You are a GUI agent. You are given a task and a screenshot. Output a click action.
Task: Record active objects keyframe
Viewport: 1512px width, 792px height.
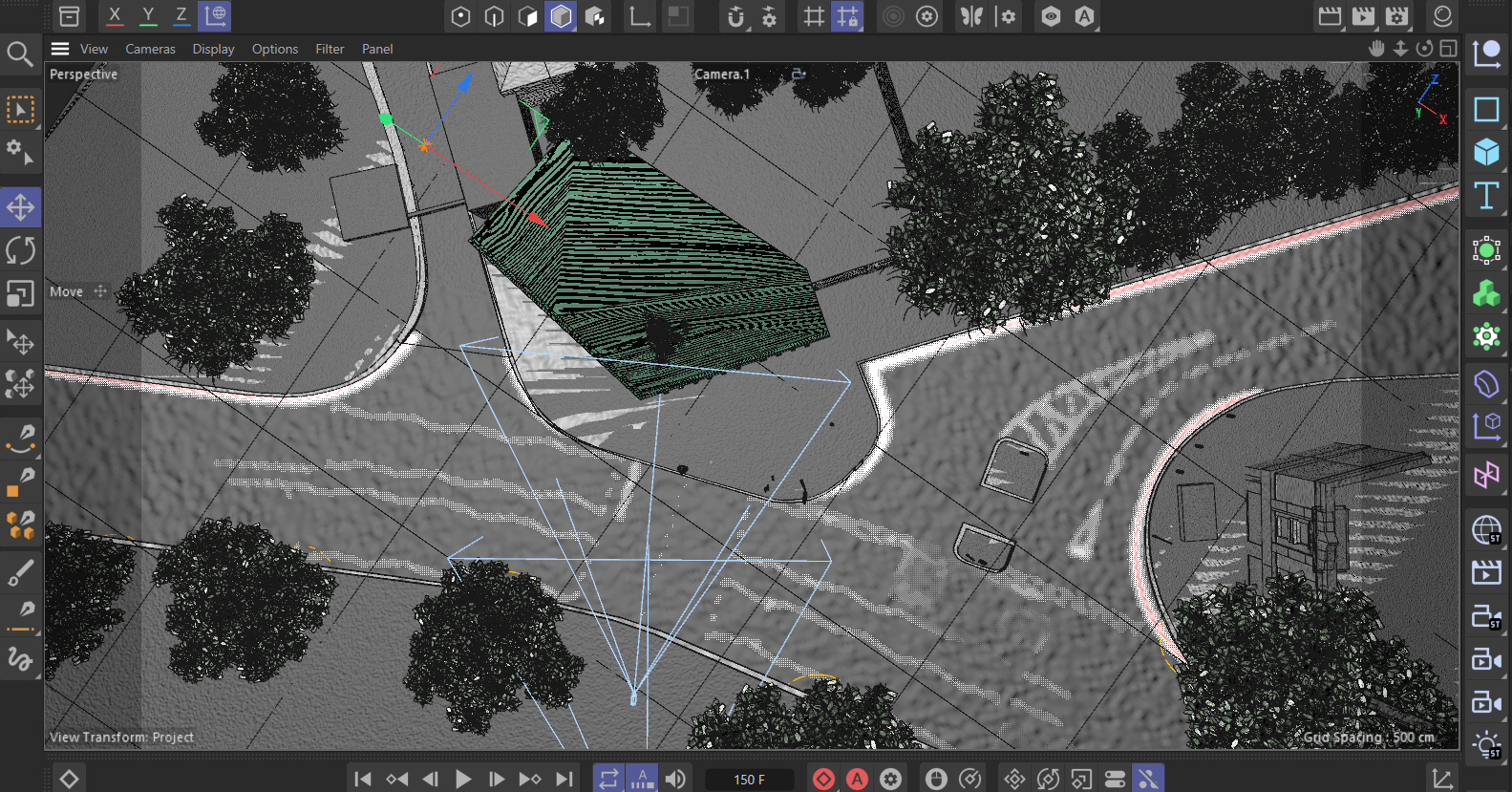pos(823,779)
